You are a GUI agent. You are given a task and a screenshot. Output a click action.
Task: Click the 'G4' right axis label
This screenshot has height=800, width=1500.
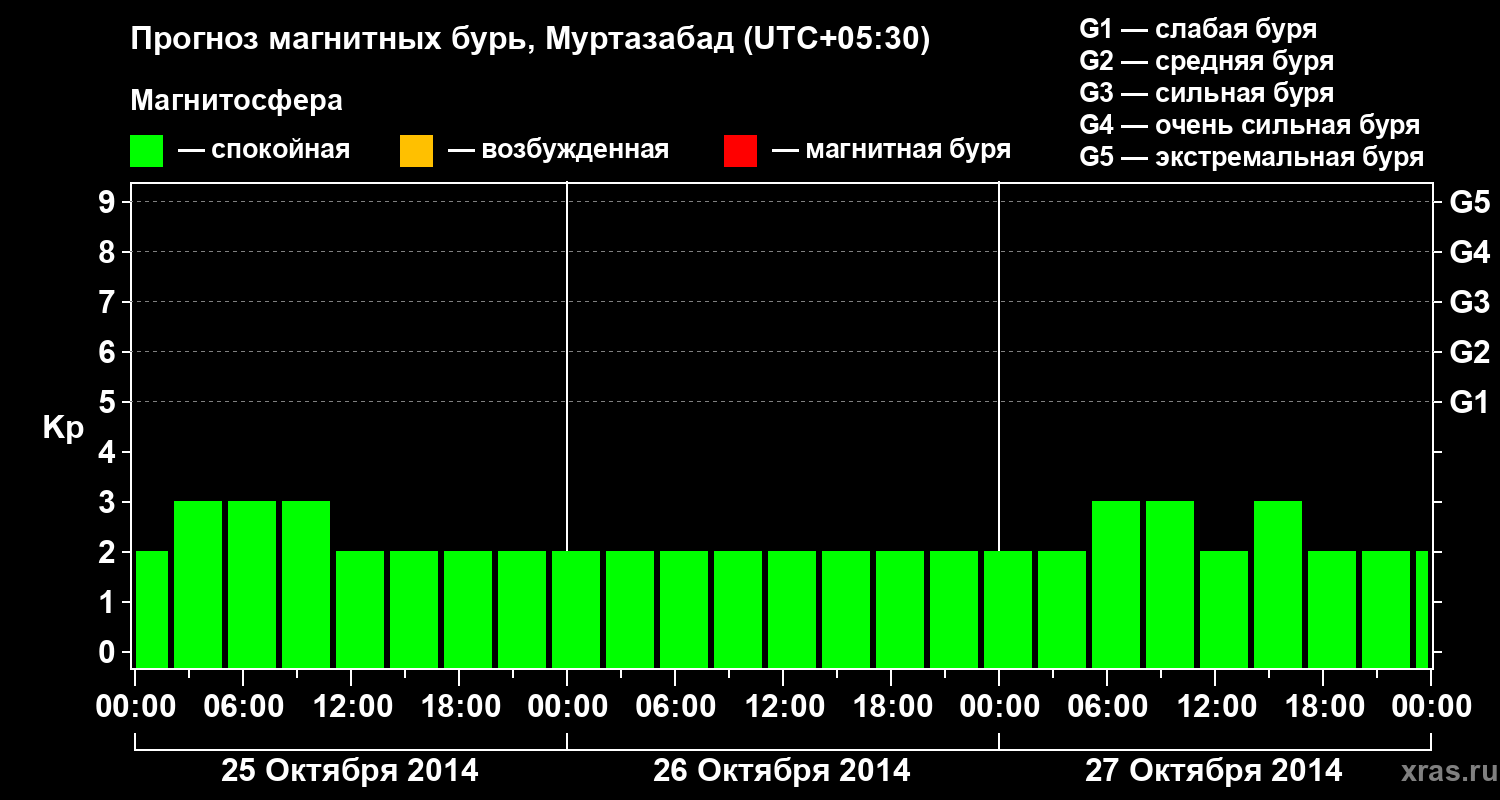tap(1469, 252)
